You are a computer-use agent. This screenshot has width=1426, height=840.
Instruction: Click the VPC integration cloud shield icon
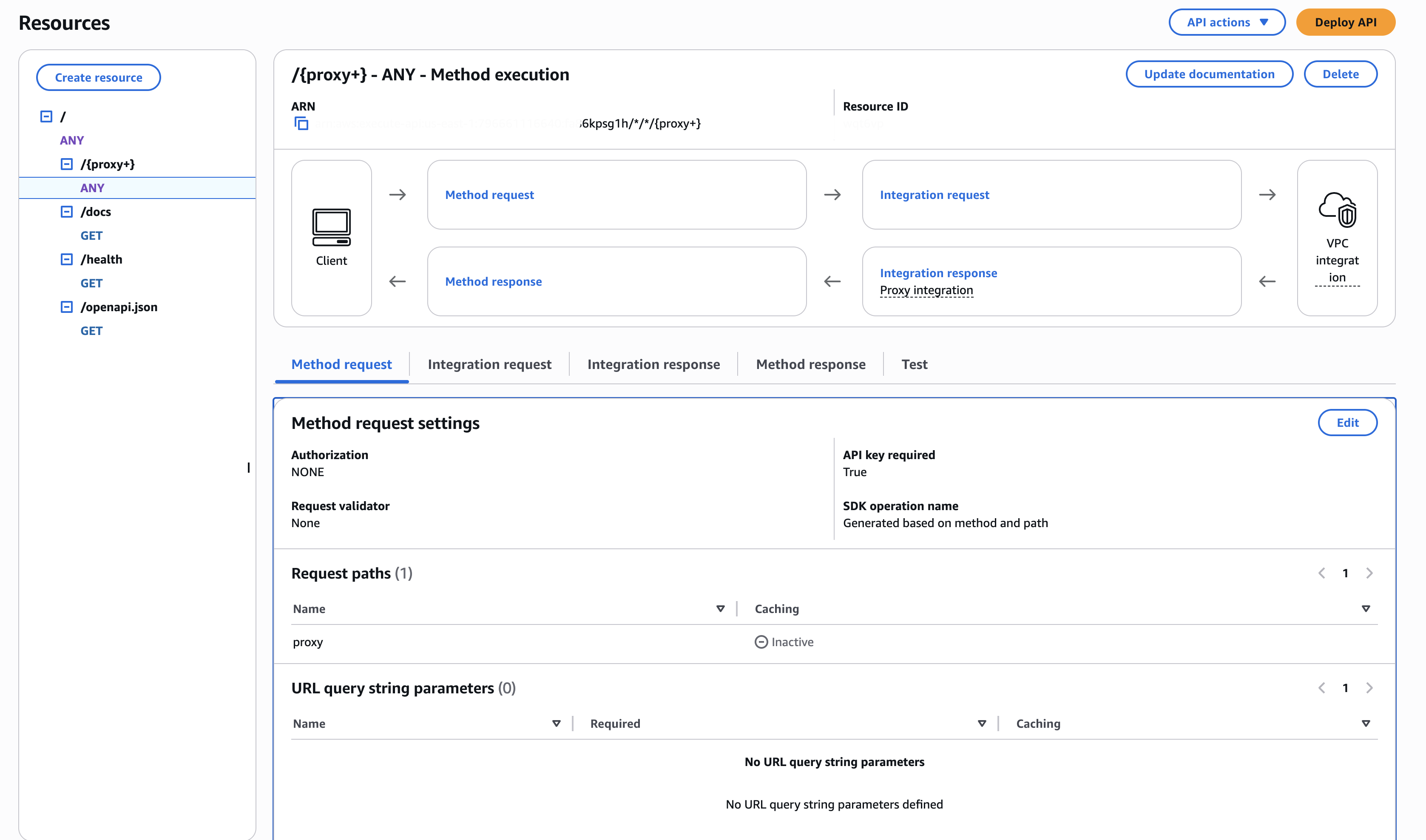(x=1337, y=210)
